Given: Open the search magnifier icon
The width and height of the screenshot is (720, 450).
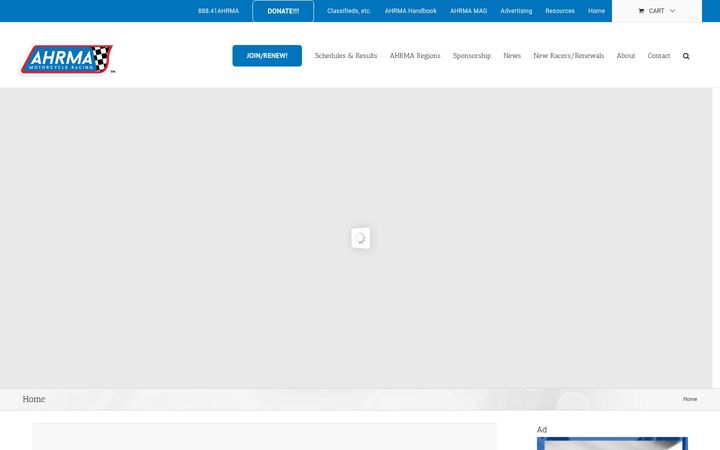Looking at the screenshot, I should pos(686,56).
